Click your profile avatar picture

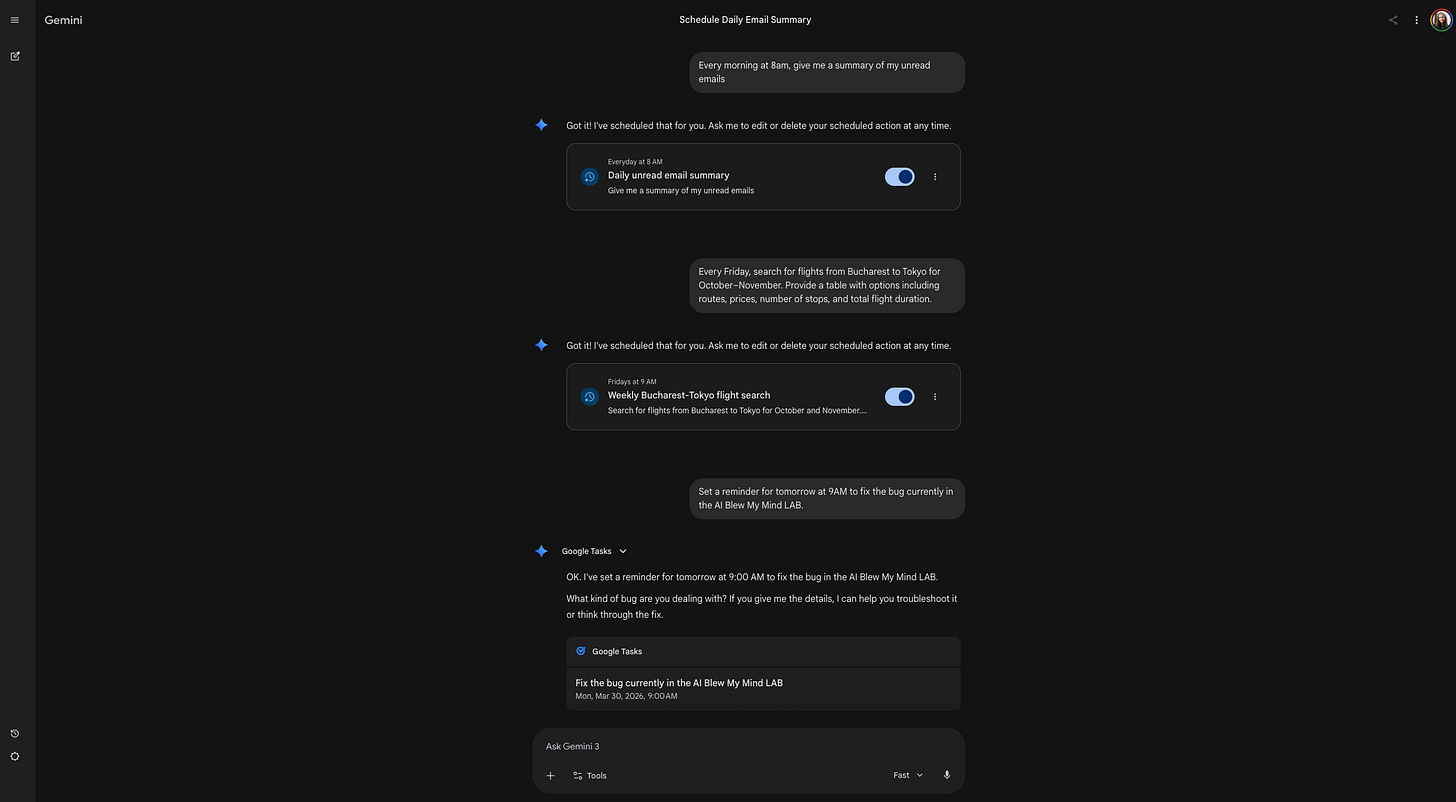pyautogui.click(x=1440, y=19)
